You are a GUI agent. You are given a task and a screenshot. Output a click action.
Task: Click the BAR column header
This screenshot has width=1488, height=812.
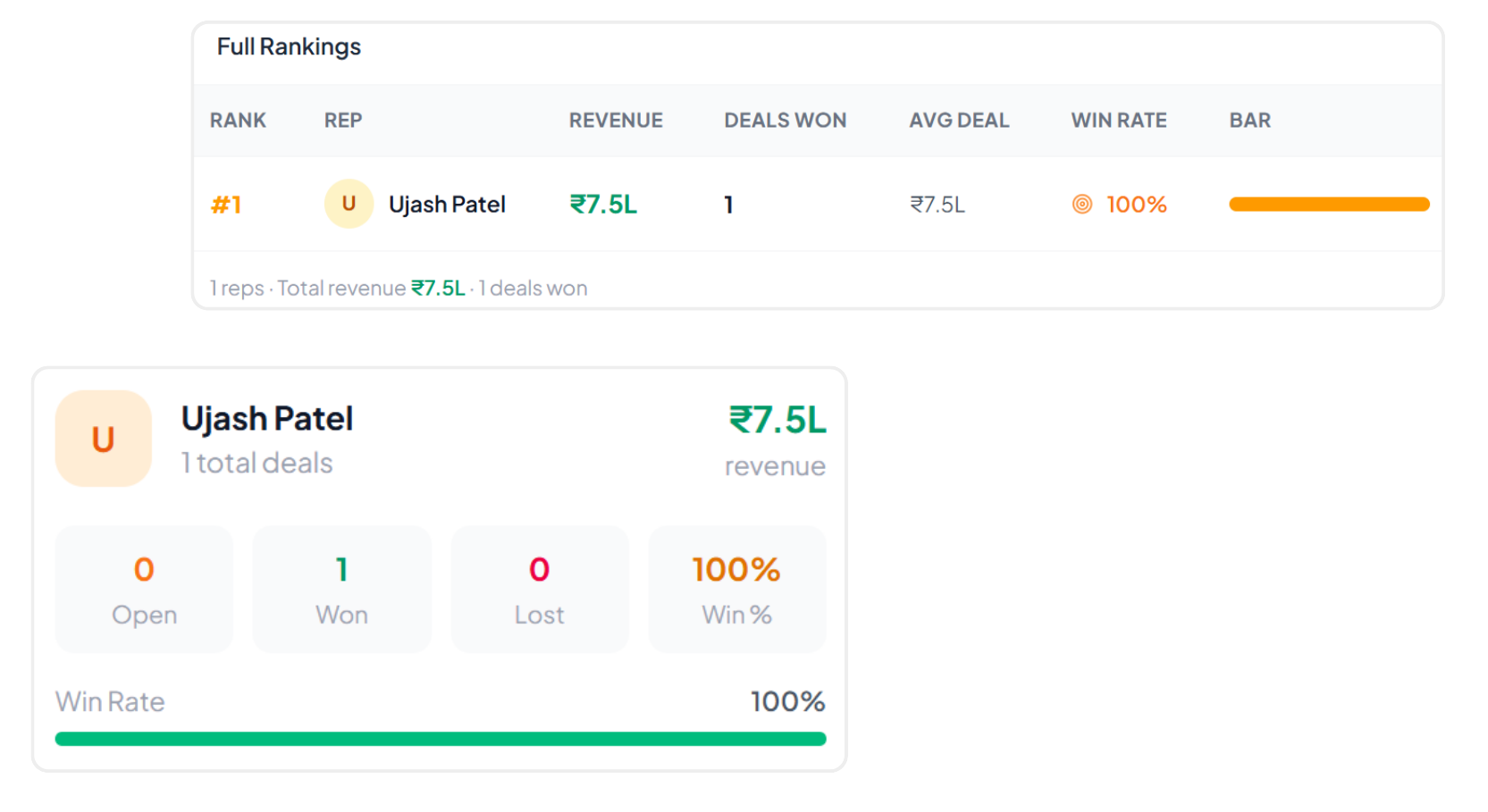1249,121
